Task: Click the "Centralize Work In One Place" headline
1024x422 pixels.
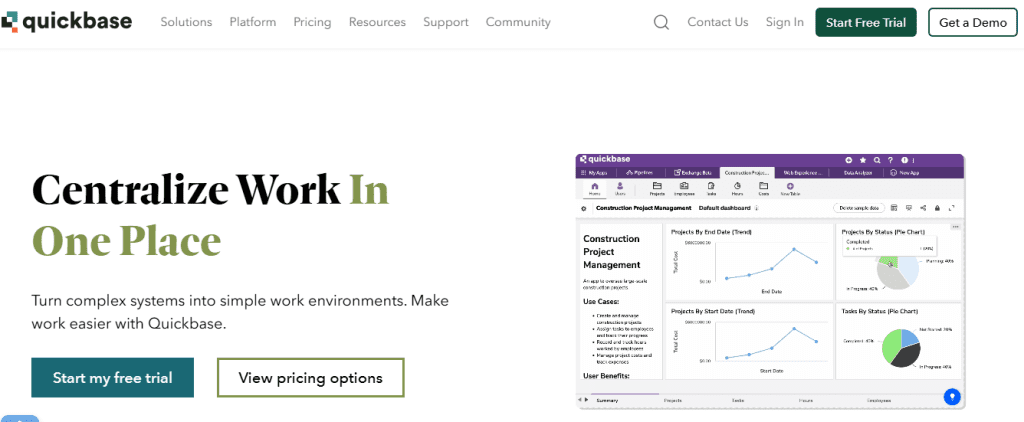Action: [210, 215]
